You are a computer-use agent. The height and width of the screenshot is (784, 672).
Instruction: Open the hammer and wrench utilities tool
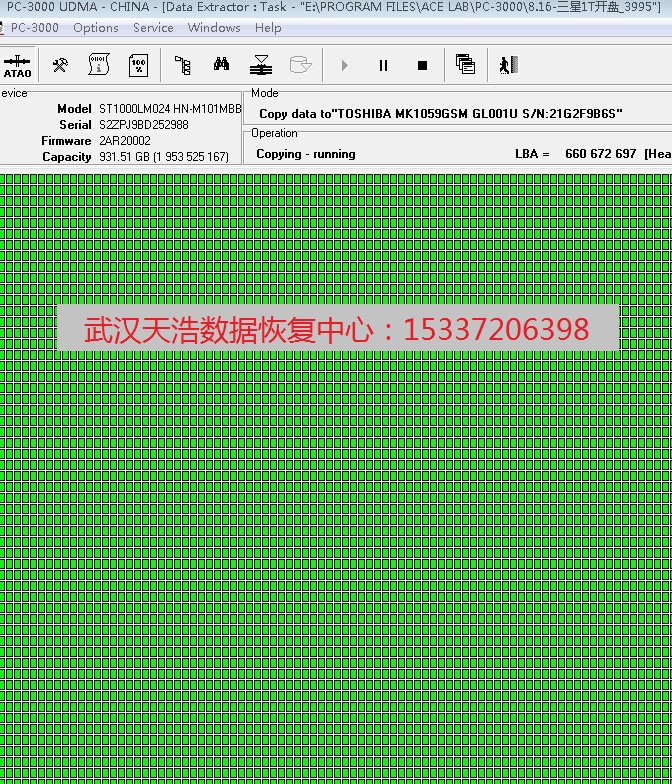point(60,65)
